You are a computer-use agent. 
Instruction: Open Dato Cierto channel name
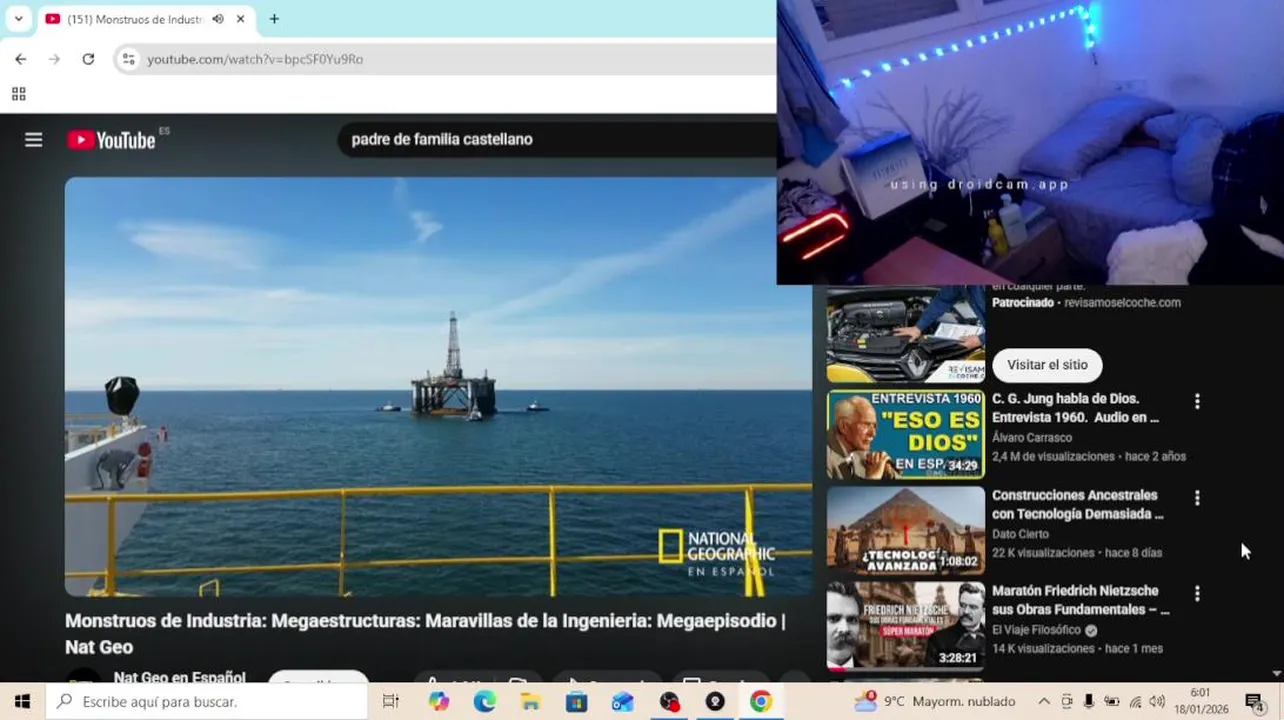pyautogui.click(x=1020, y=534)
